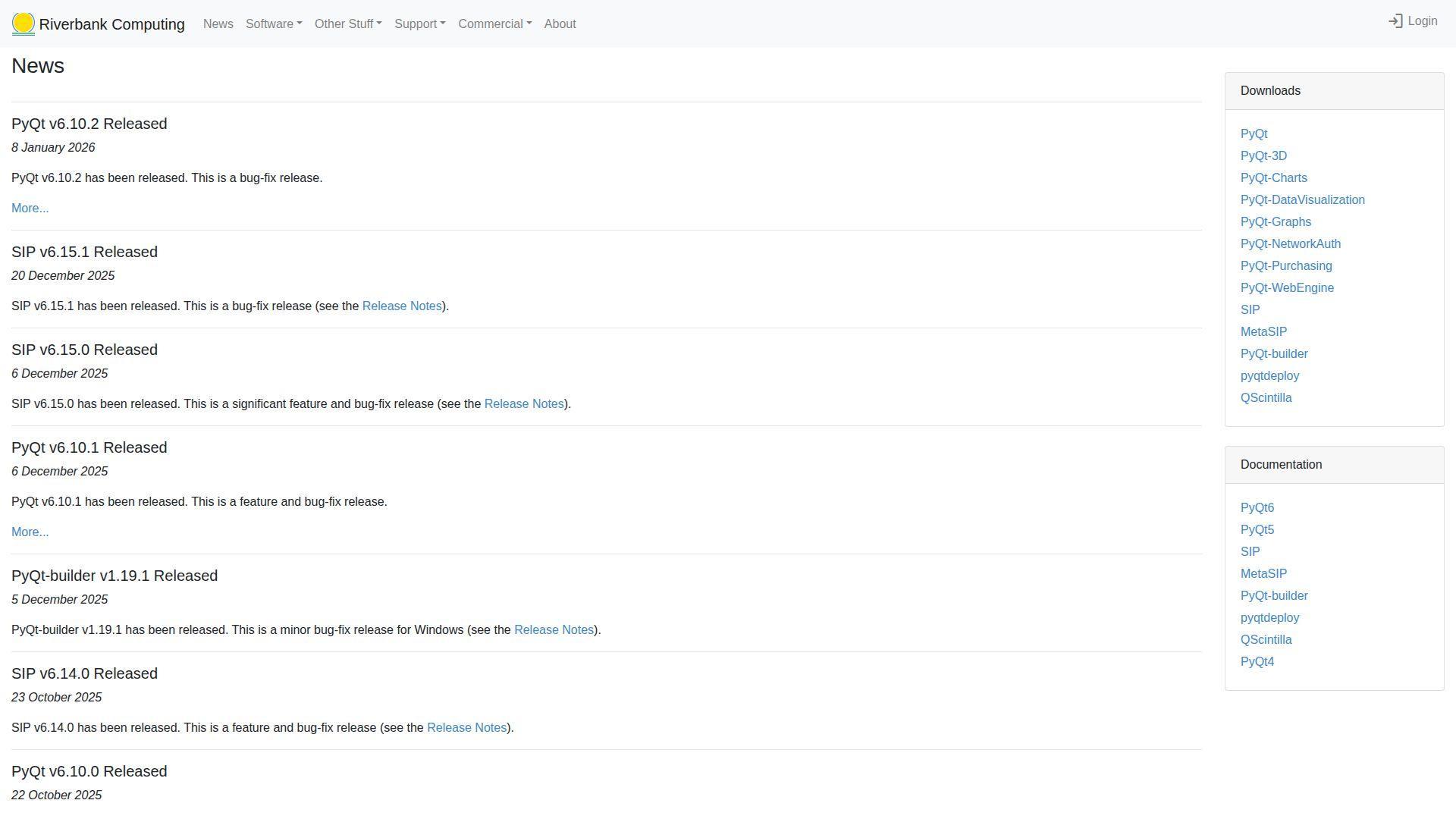Open QScintilla download link
Screen dimensions: 1456x819
click(1266, 398)
